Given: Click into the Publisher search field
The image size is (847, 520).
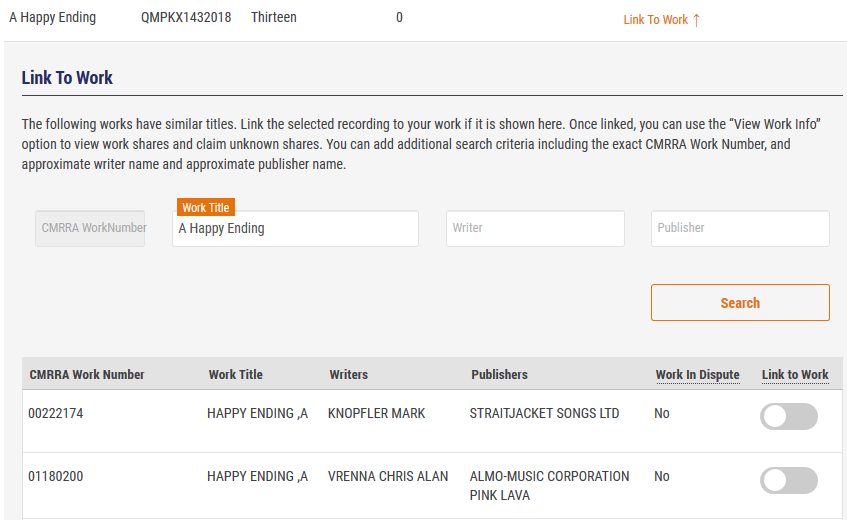Looking at the screenshot, I should click(x=740, y=228).
